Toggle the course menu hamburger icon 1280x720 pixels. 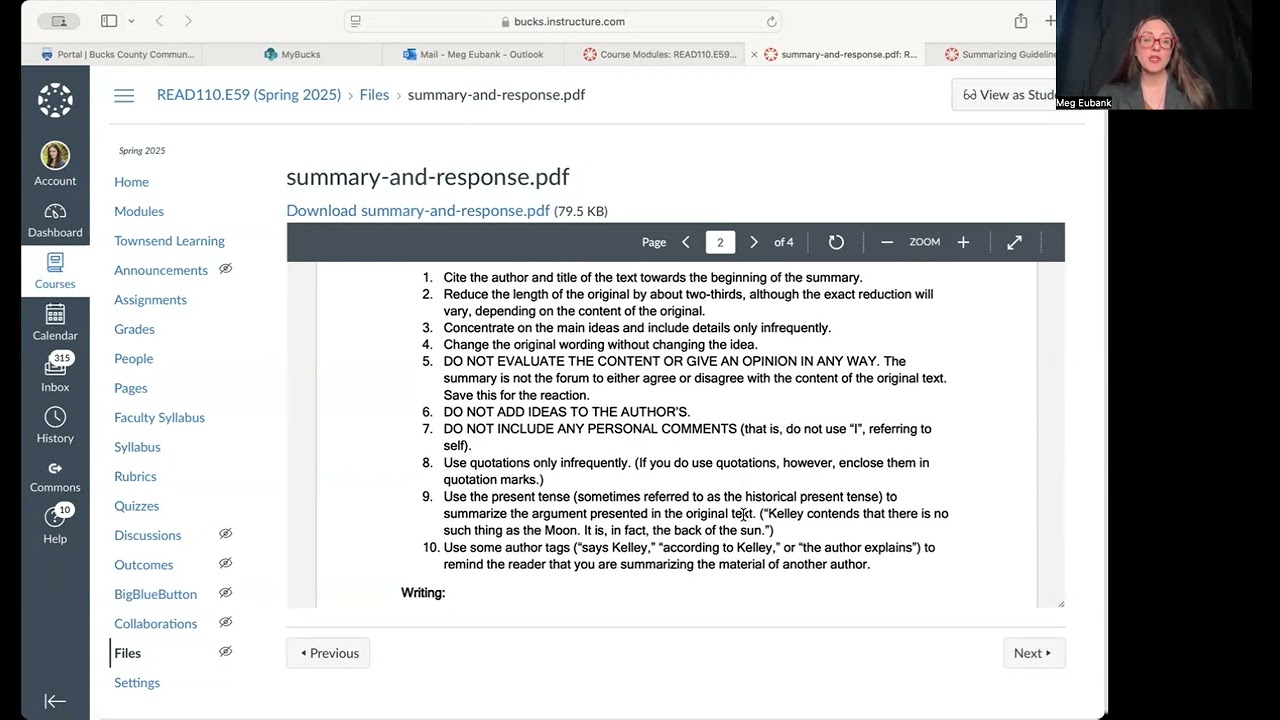pyautogui.click(x=124, y=95)
